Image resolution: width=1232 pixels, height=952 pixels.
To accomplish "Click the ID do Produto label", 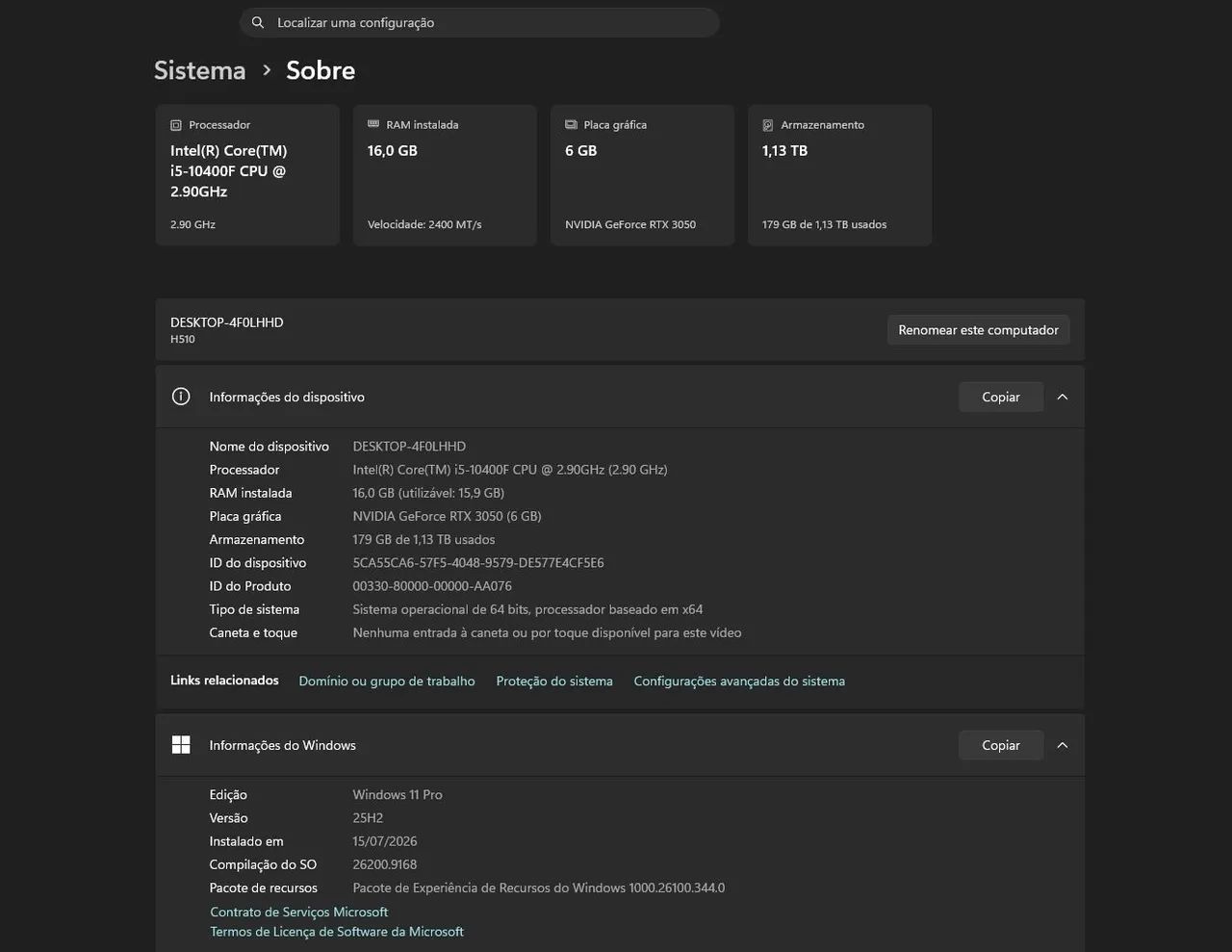I will [x=250, y=586].
